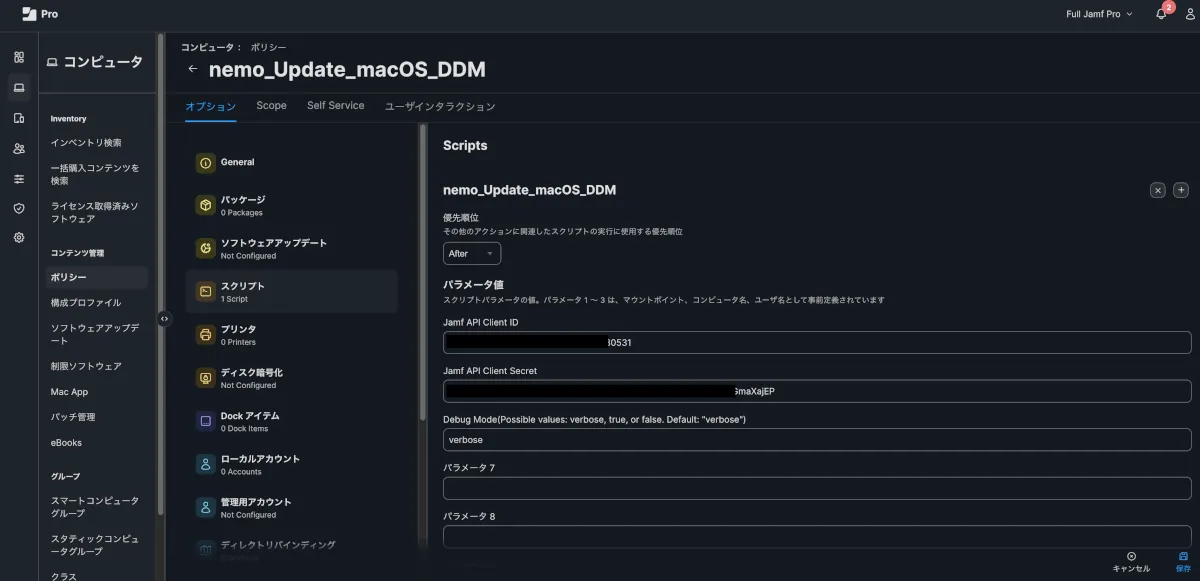The image size is (1200, 581).
Task: Click the パッケージ payload icon
Action: pyautogui.click(x=205, y=205)
